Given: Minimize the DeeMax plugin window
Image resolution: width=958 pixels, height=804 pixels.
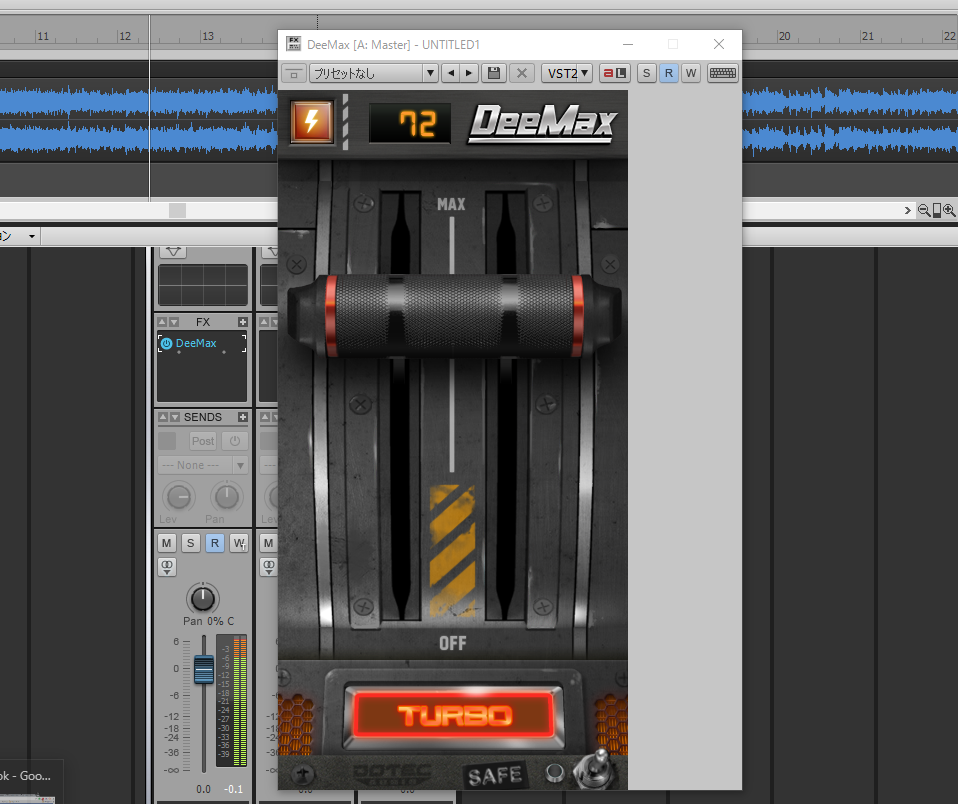Looking at the screenshot, I should (627, 44).
